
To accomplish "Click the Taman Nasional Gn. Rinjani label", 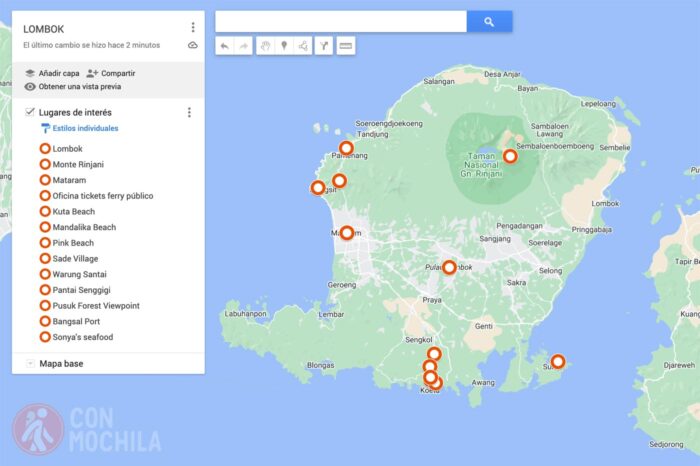I will 481,165.
